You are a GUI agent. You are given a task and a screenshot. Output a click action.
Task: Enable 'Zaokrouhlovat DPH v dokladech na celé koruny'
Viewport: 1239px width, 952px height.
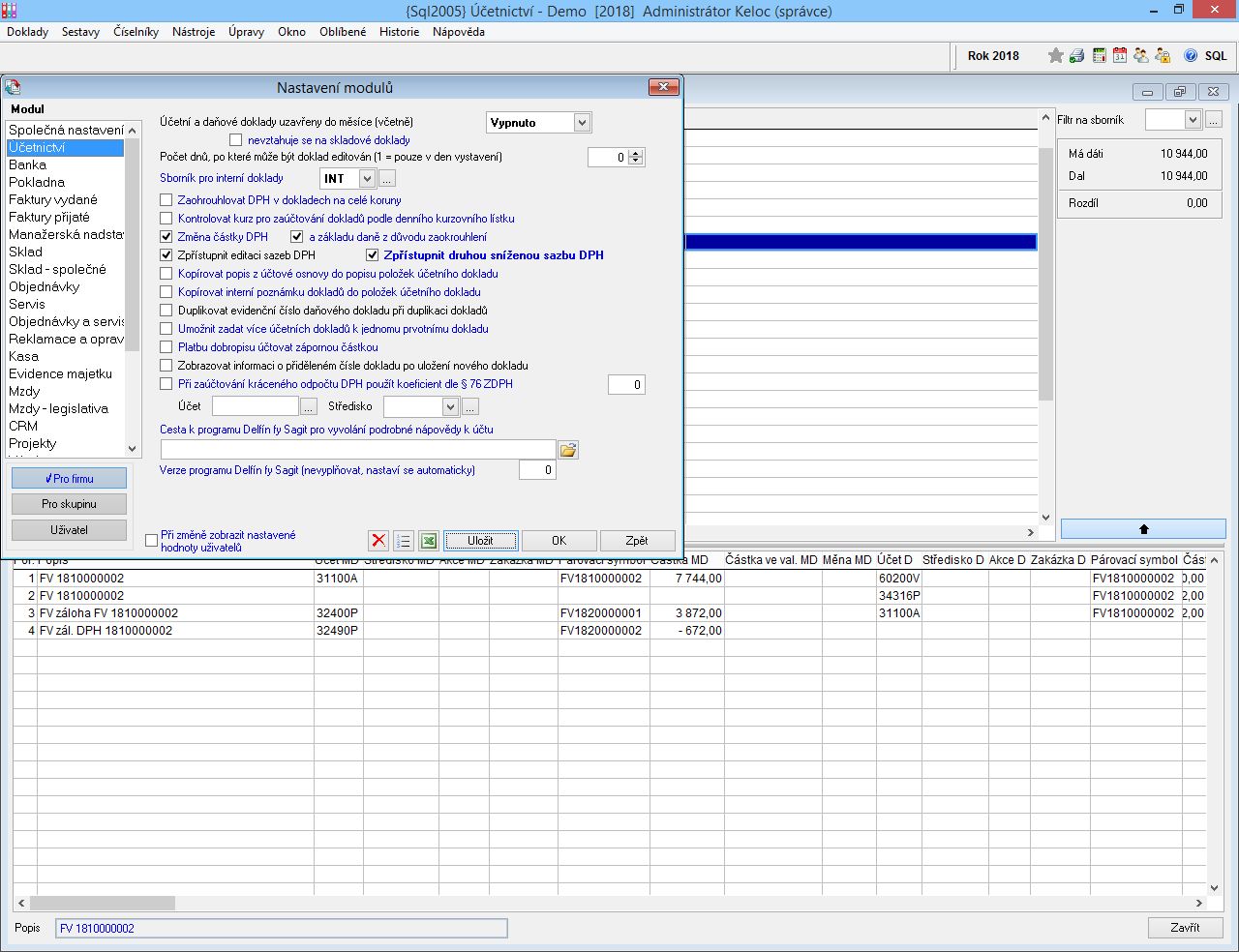(166, 200)
